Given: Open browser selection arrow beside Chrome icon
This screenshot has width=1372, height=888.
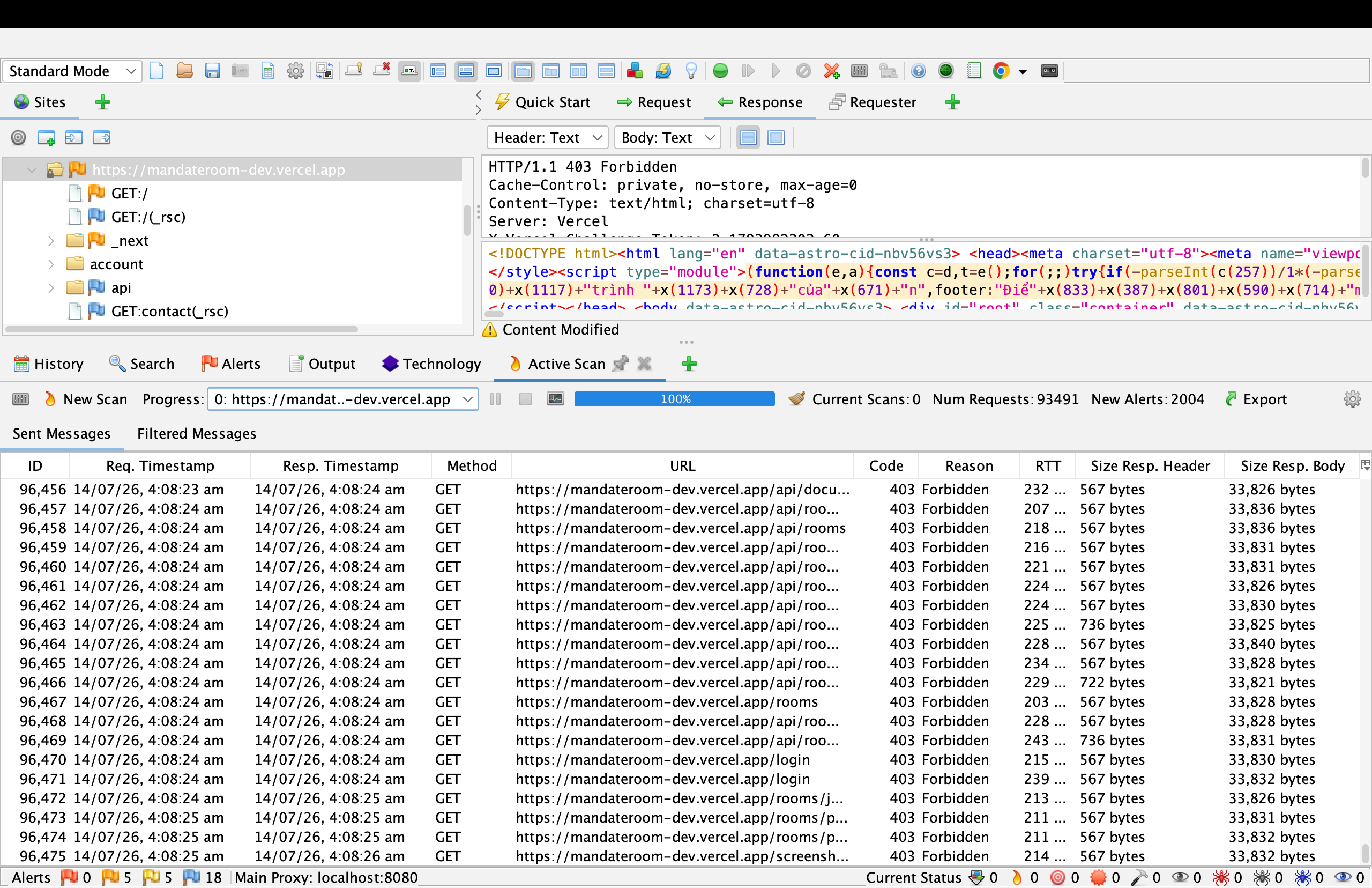Looking at the screenshot, I should [1023, 72].
